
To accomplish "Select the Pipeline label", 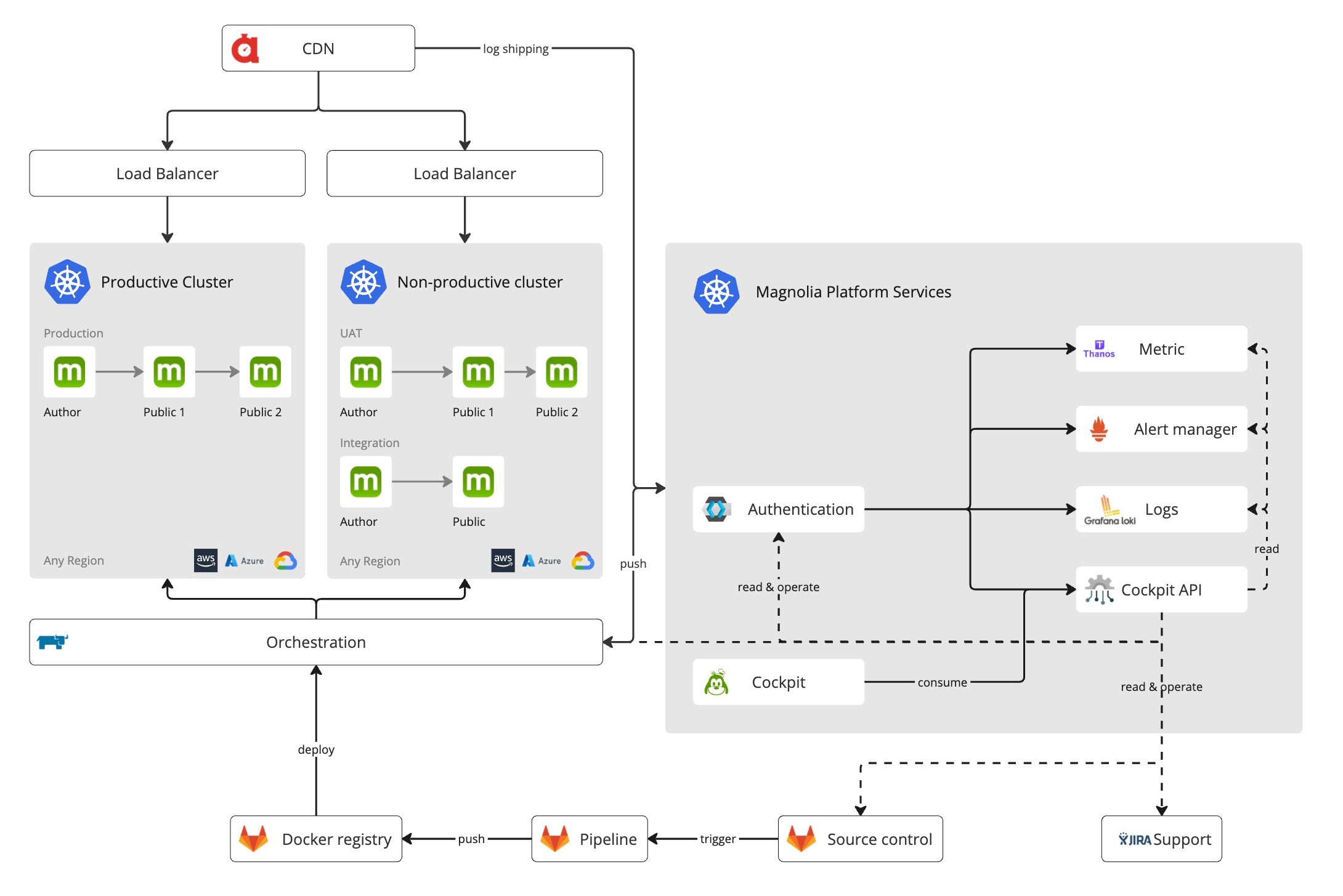I will coord(608,839).
